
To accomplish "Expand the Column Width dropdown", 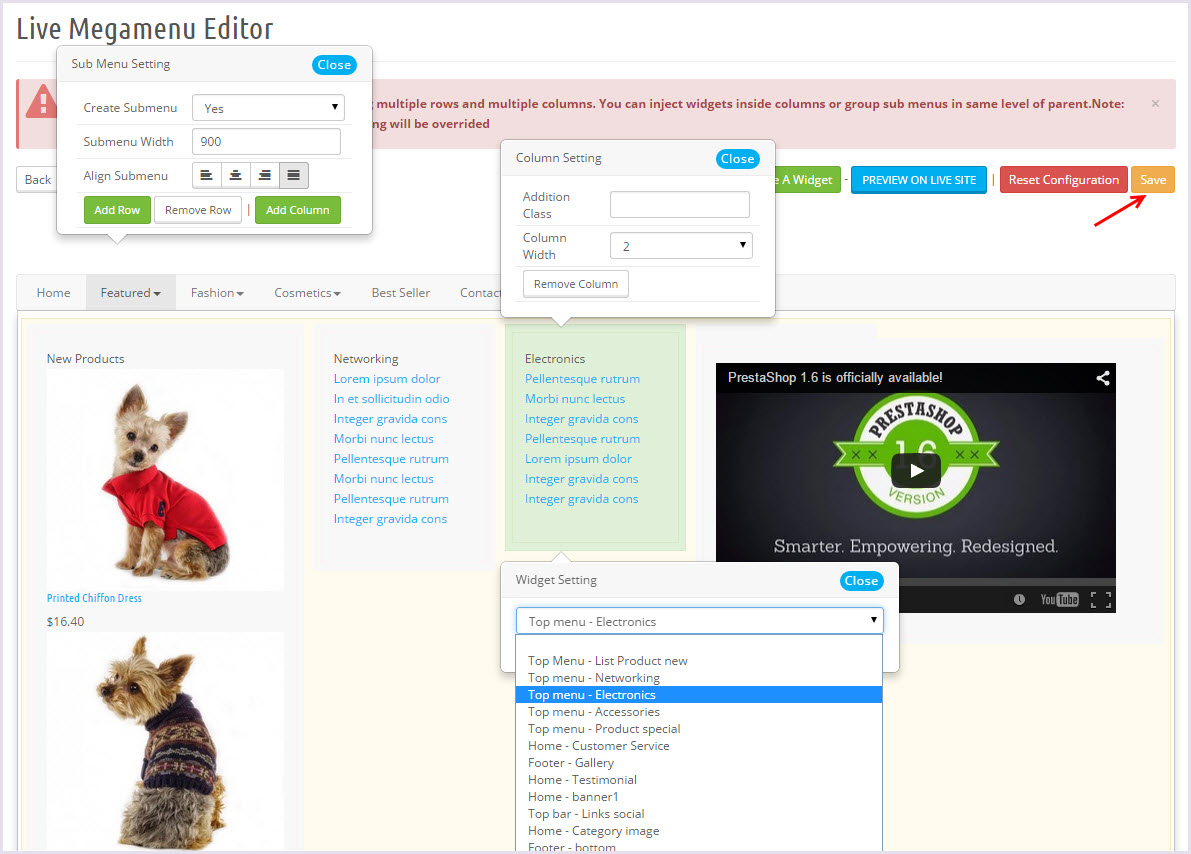I will click(x=681, y=245).
